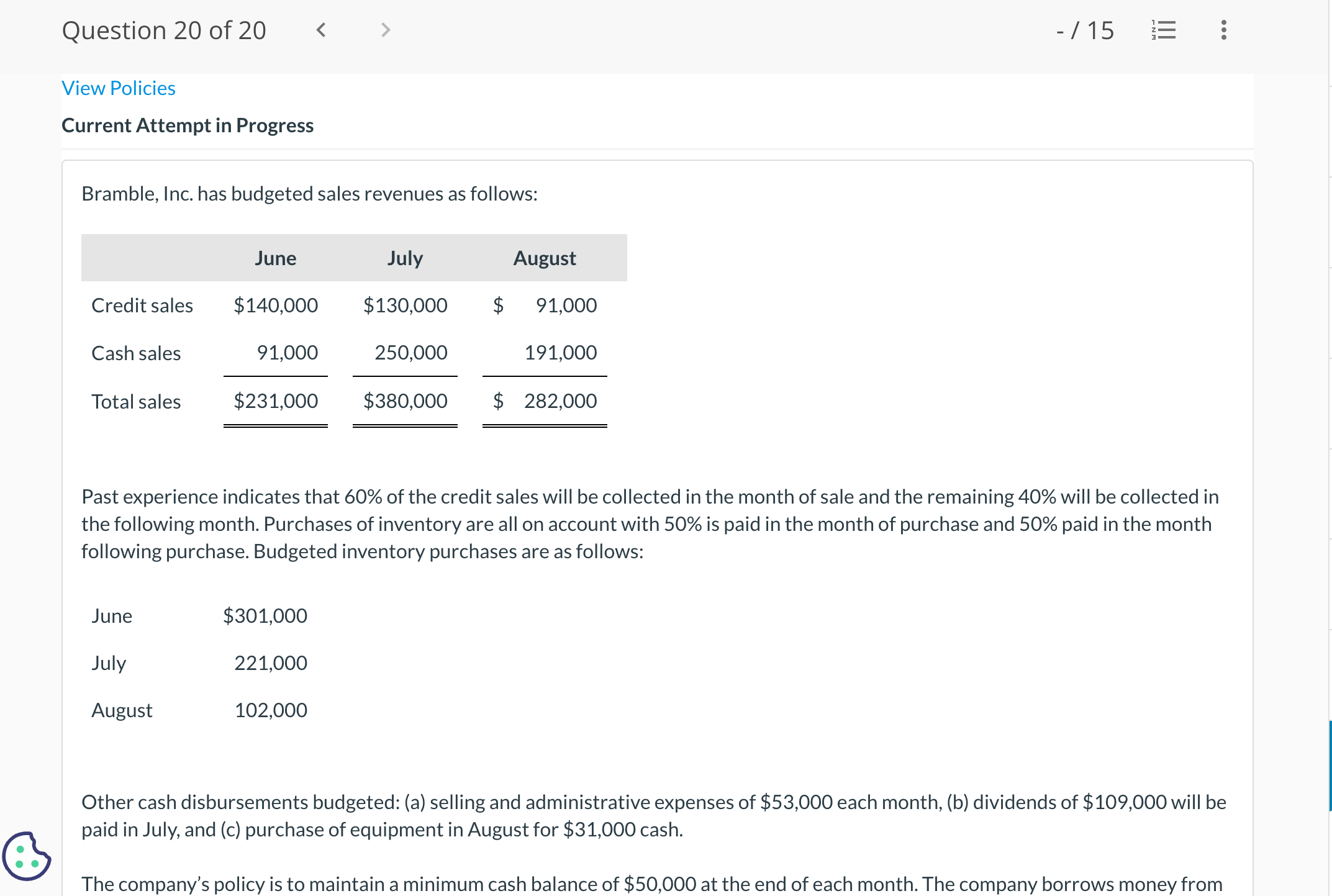
Task: Go to the next question arrow
Action: [x=385, y=30]
